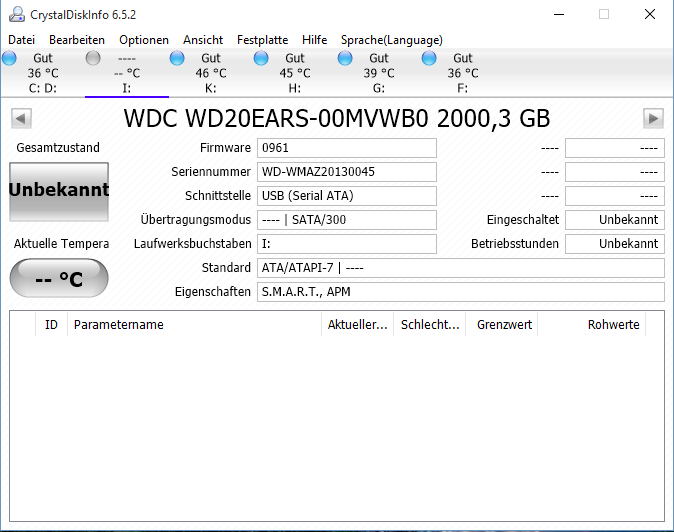Image resolution: width=674 pixels, height=532 pixels.
Task: Click the Schnittstelle field USB (Serial ATA)
Action: (347, 196)
